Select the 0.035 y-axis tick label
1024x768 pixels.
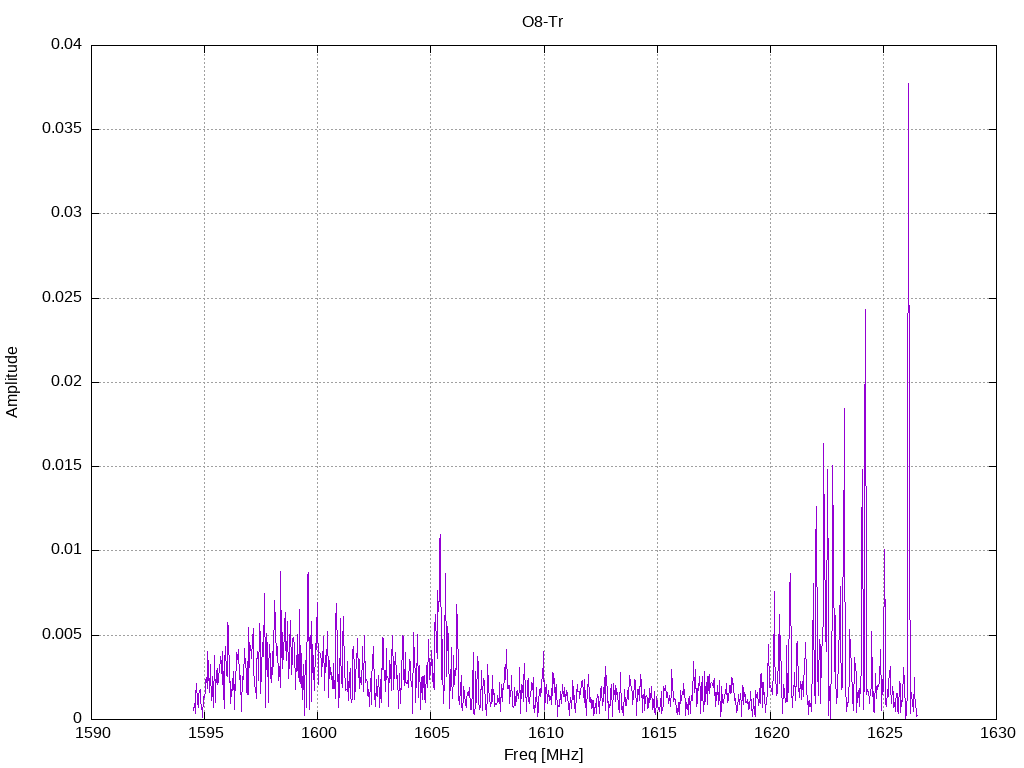(x=63, y=129)
